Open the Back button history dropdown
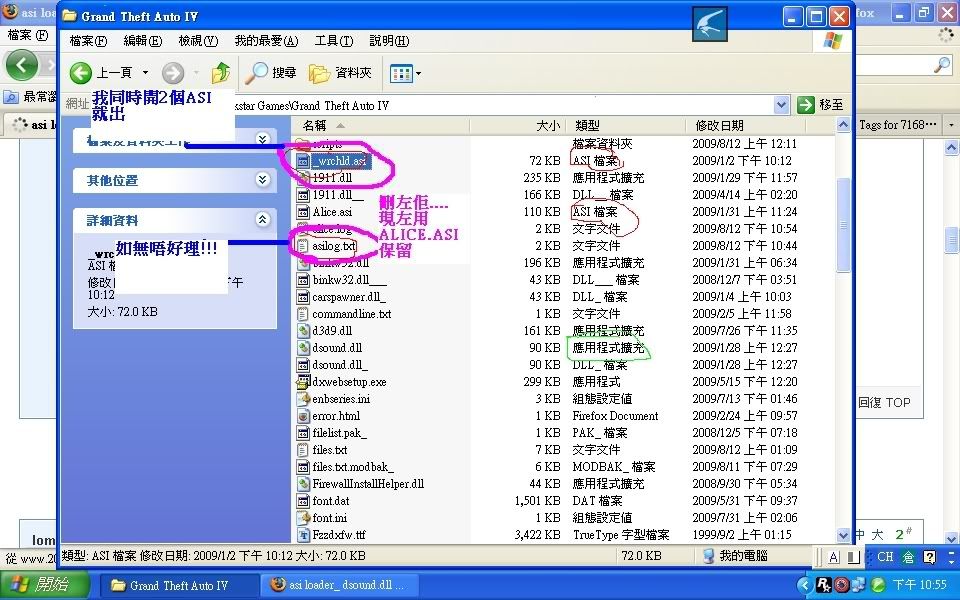Viewport: 960px width, 600px height. click(x=145, y=73)
